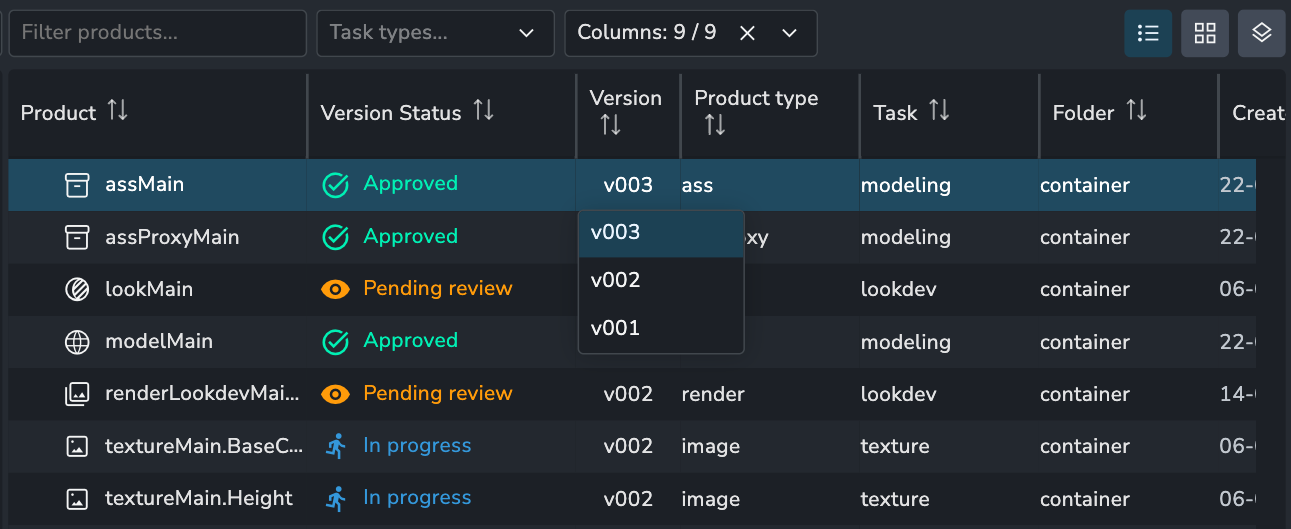Image resolution: width=1291 pixels, height=529 pixels.
Task: Click lookMain Pending review eye icon
Action: (335, 290)
